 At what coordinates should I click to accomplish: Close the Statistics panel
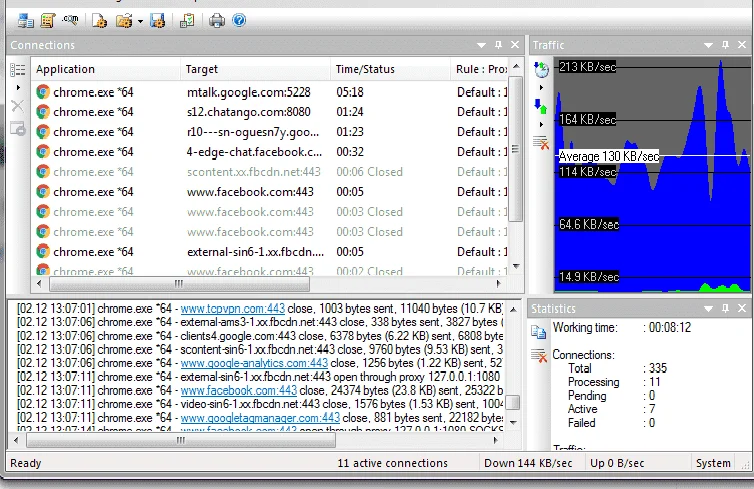tap(742, 308)
